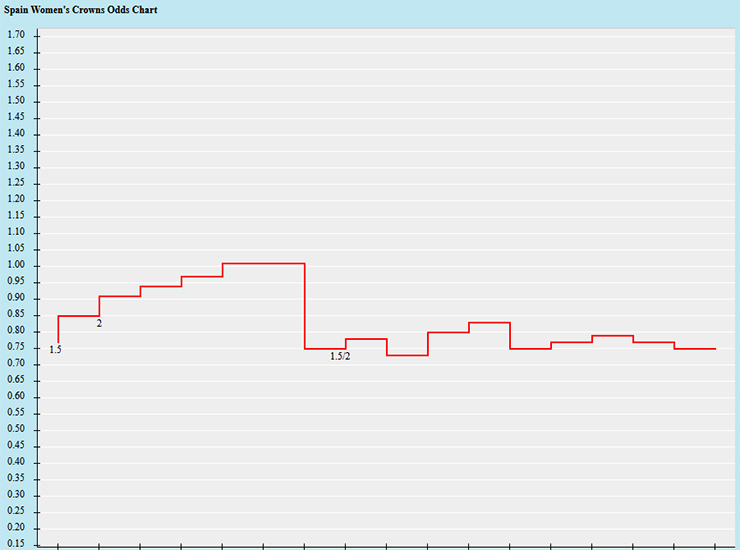Select the 1.15 y-axis label

coord(16,215)
